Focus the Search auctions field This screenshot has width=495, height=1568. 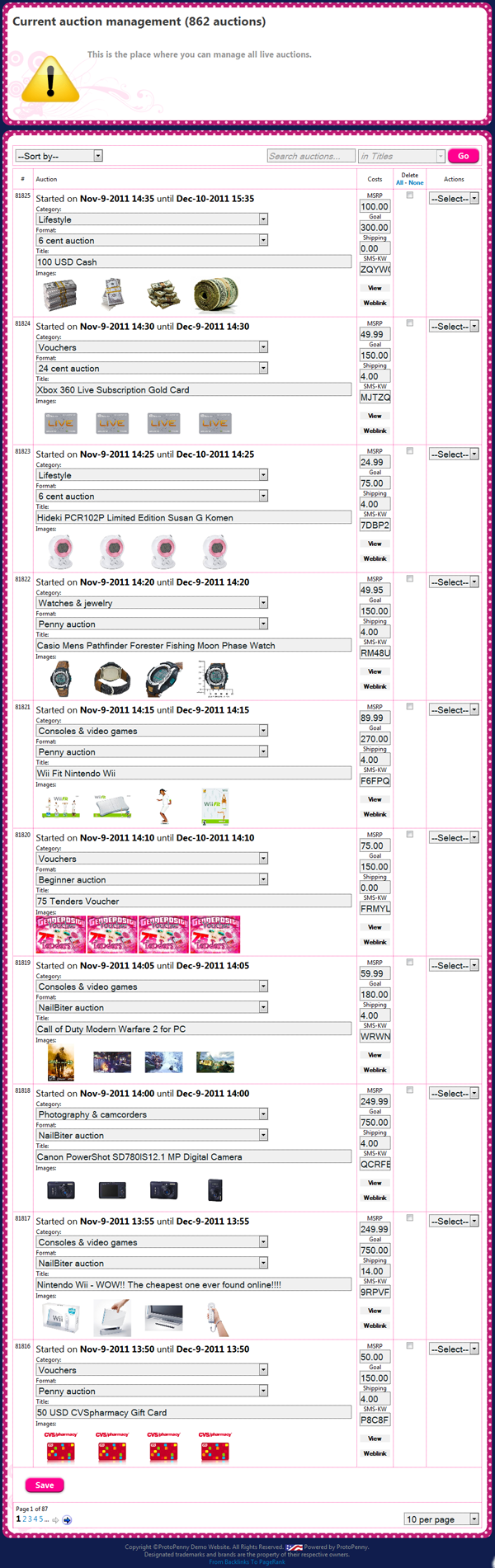(x=311, y=156)
